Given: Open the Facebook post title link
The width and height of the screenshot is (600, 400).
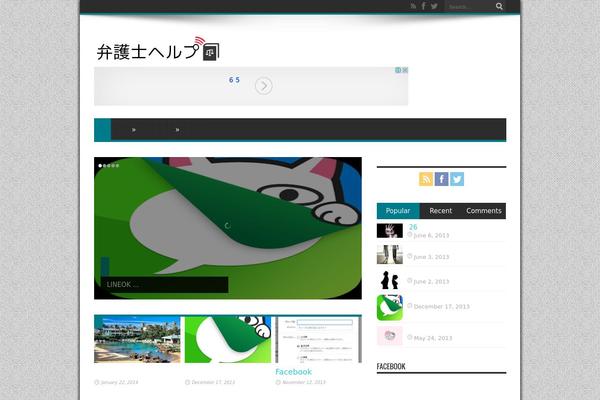Looking at the screenshot, I should tap(293, 372).
